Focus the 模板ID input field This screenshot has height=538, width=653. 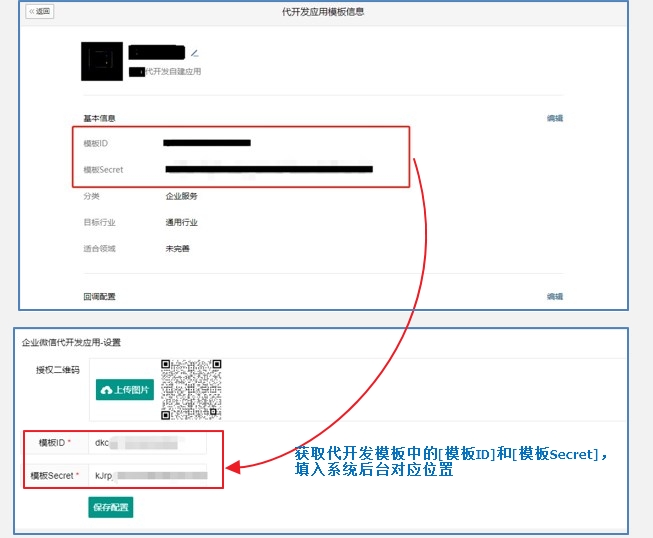coord(147,442)
